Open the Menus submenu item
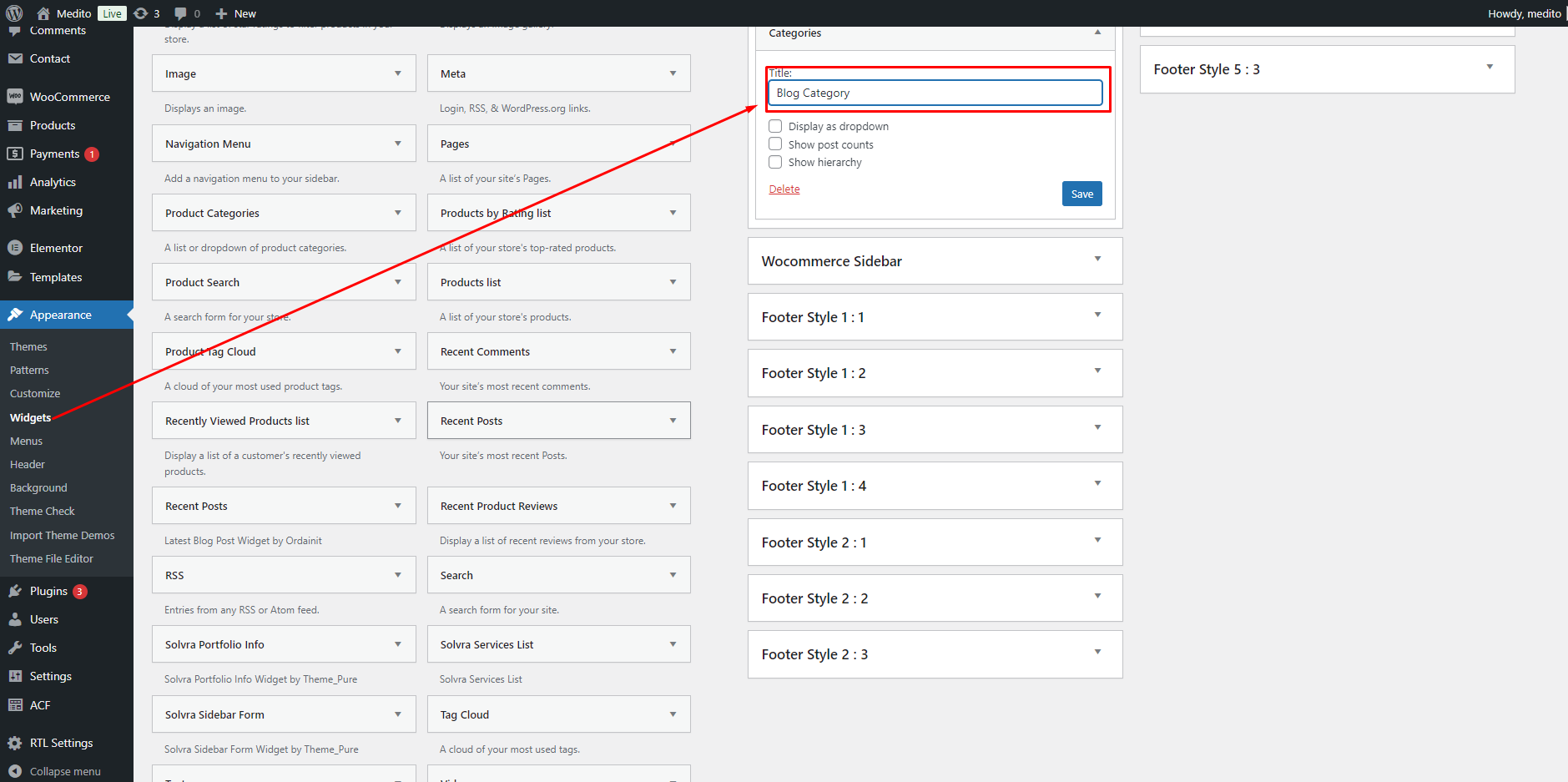Viewport: 1568px width, 782px height. (26, 441)
